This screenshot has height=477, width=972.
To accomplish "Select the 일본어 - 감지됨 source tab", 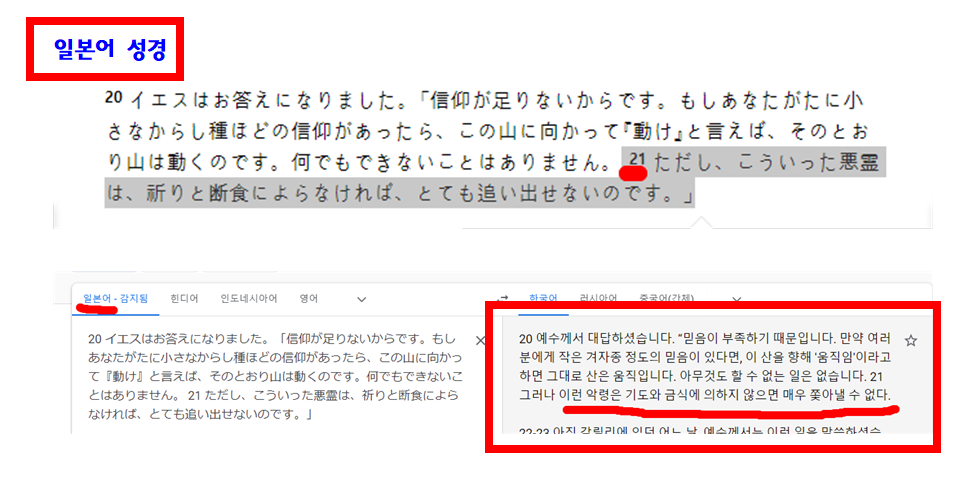I will [x=115, y=298].
